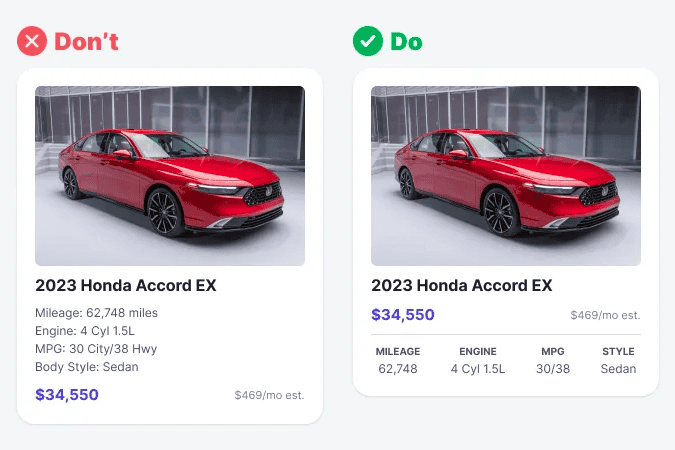Click the ENGINE column in Do card
Viewport: 675px width, 450px height.
coord(478,360)
